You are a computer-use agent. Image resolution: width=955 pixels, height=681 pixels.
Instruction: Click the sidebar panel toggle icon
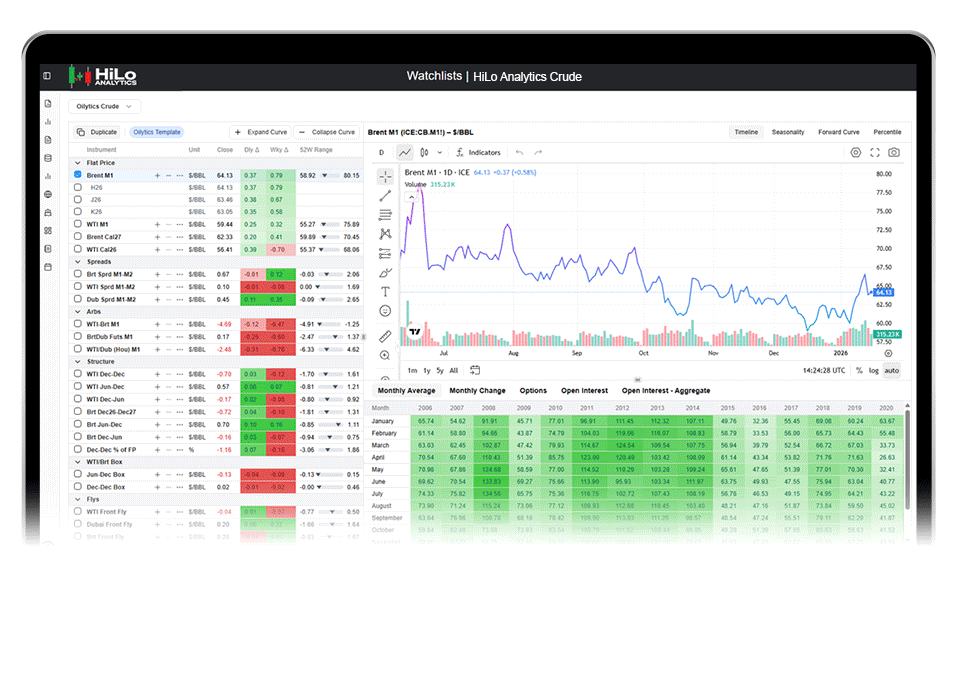coord(47,76)
